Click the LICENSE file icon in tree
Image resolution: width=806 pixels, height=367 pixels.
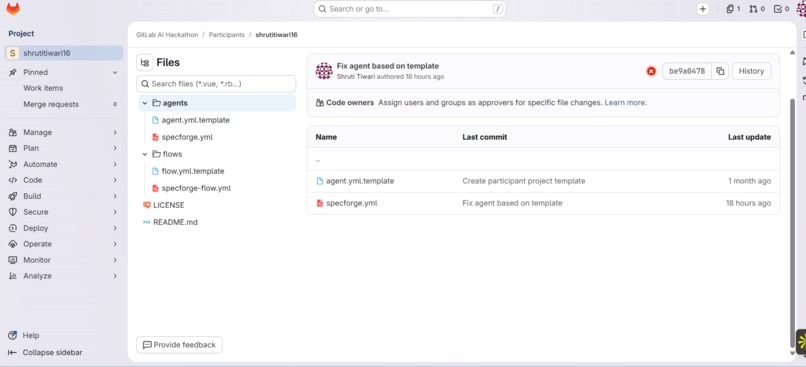click(x=146, y=205)
